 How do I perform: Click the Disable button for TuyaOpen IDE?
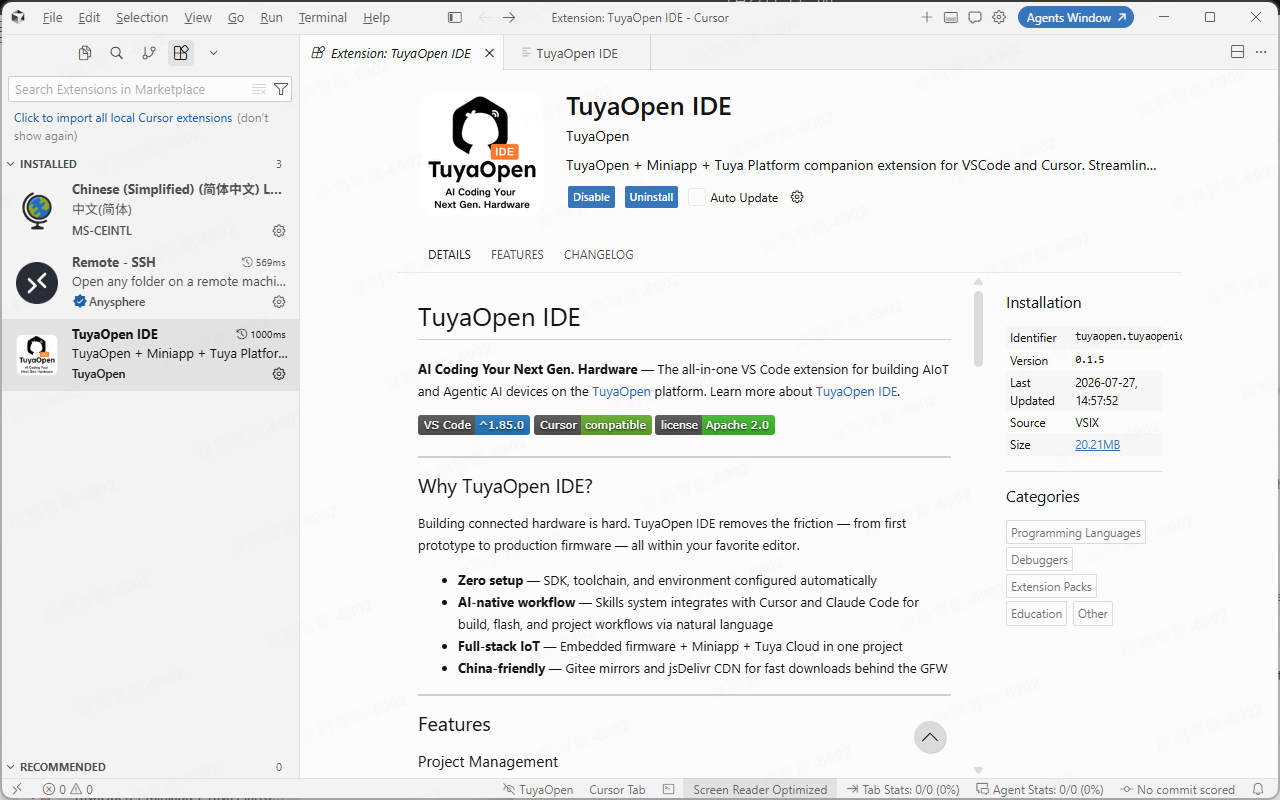coord(591,197)
